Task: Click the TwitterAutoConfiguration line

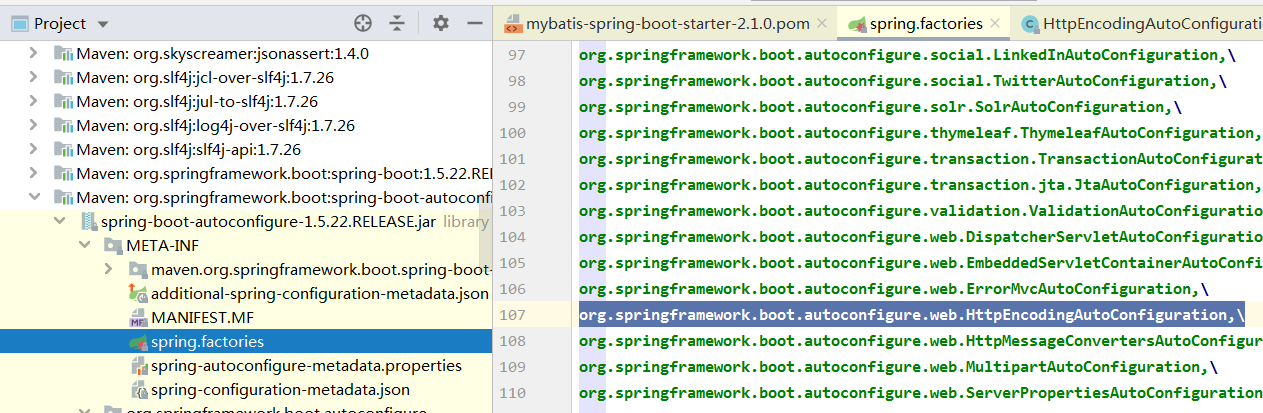Action: [902, 81]
